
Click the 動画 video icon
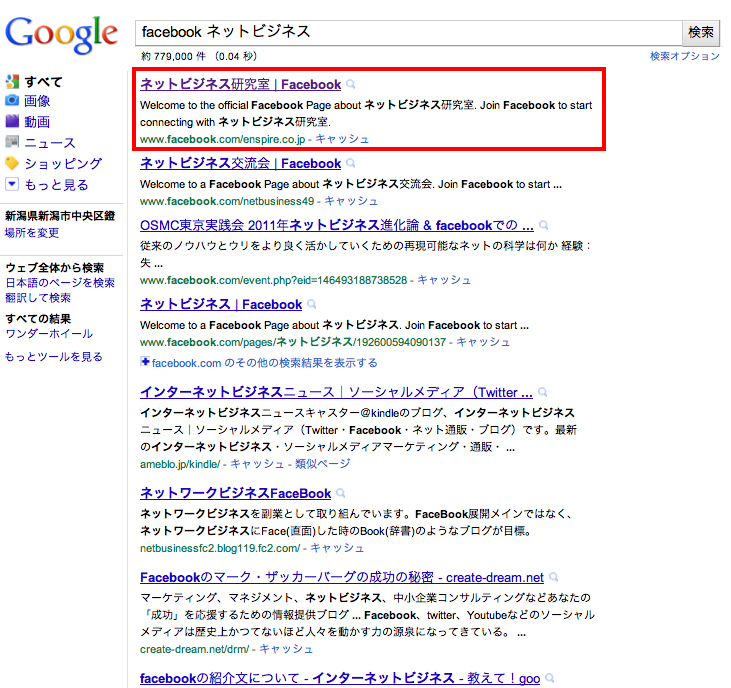click(12, 121)
